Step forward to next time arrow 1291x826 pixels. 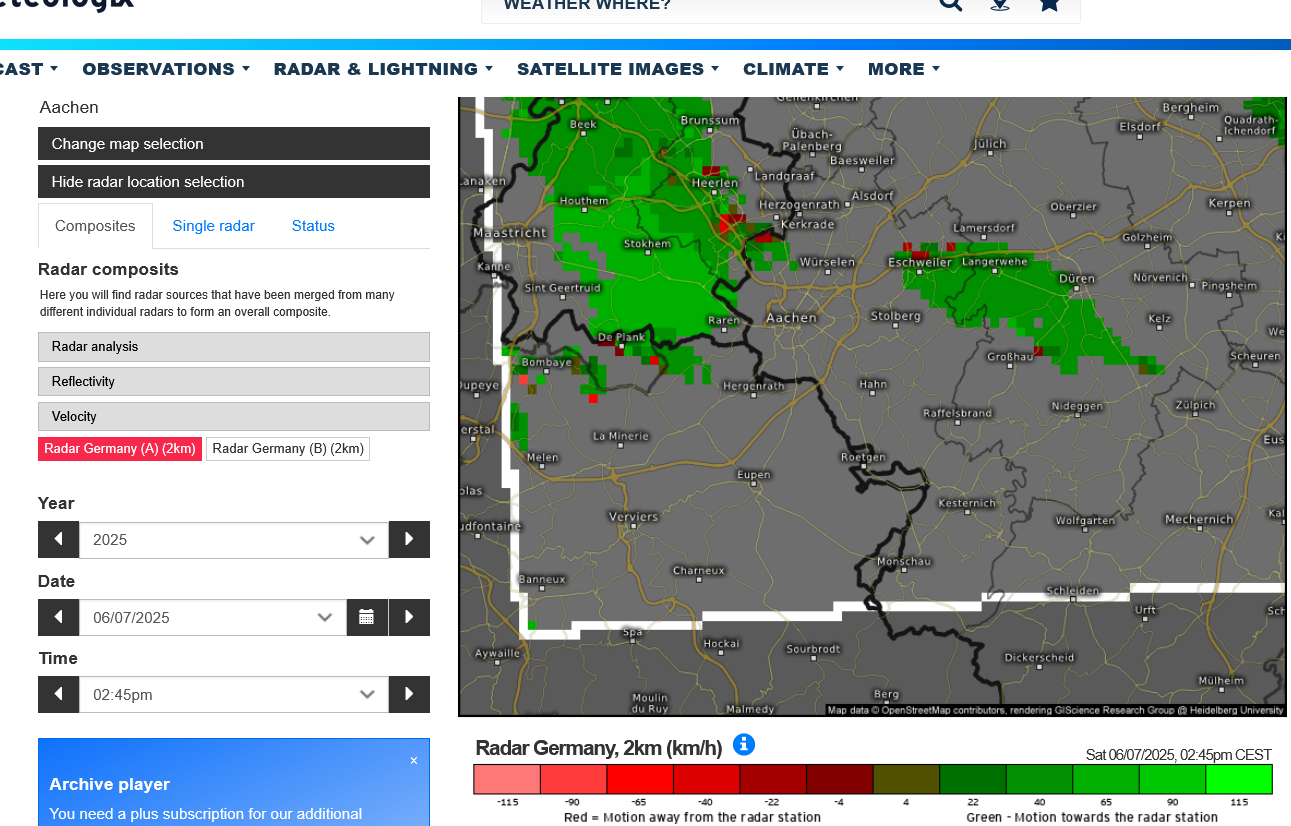click(409, 694)
